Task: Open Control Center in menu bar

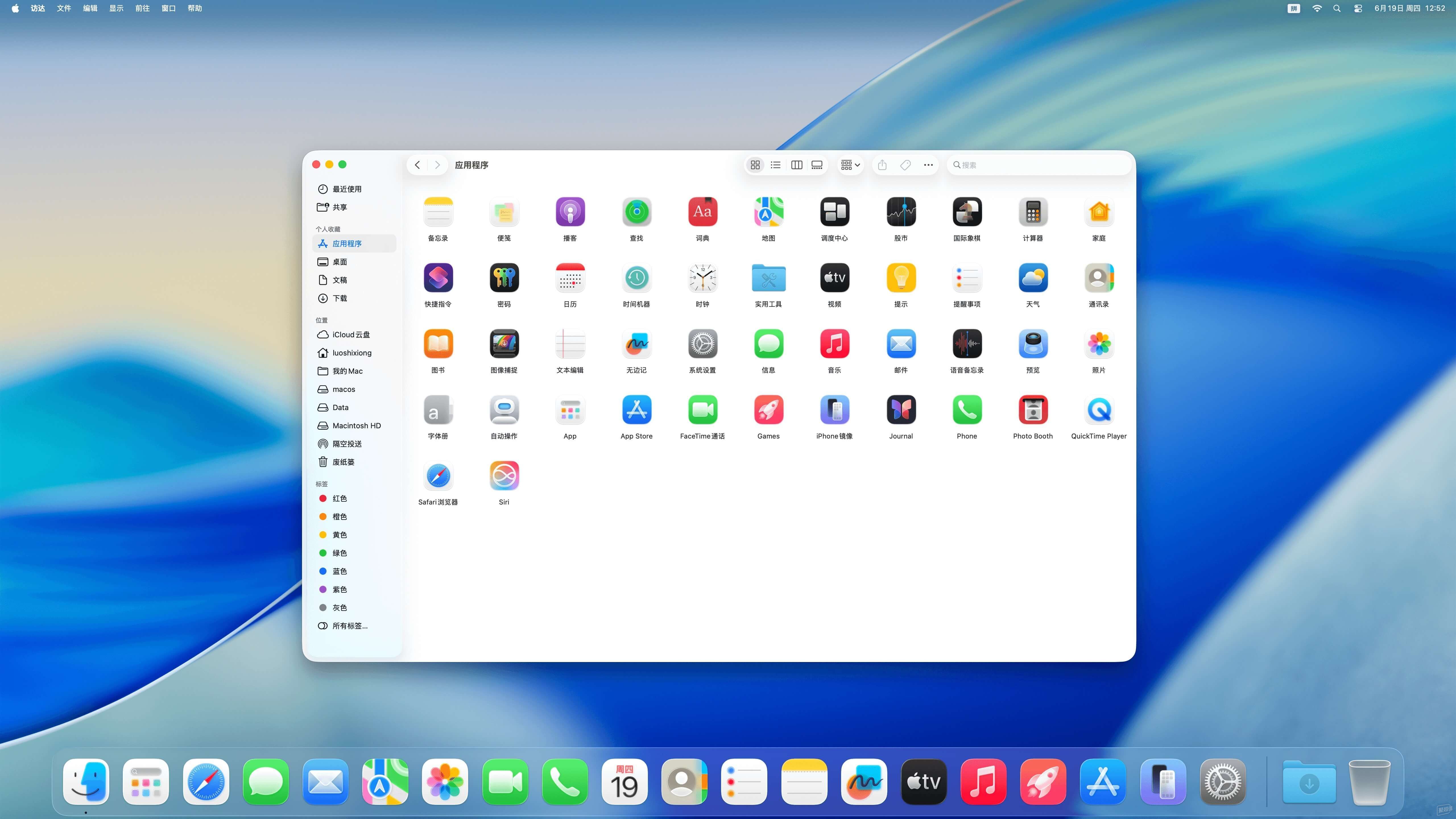Action: tap(1358, 8)
